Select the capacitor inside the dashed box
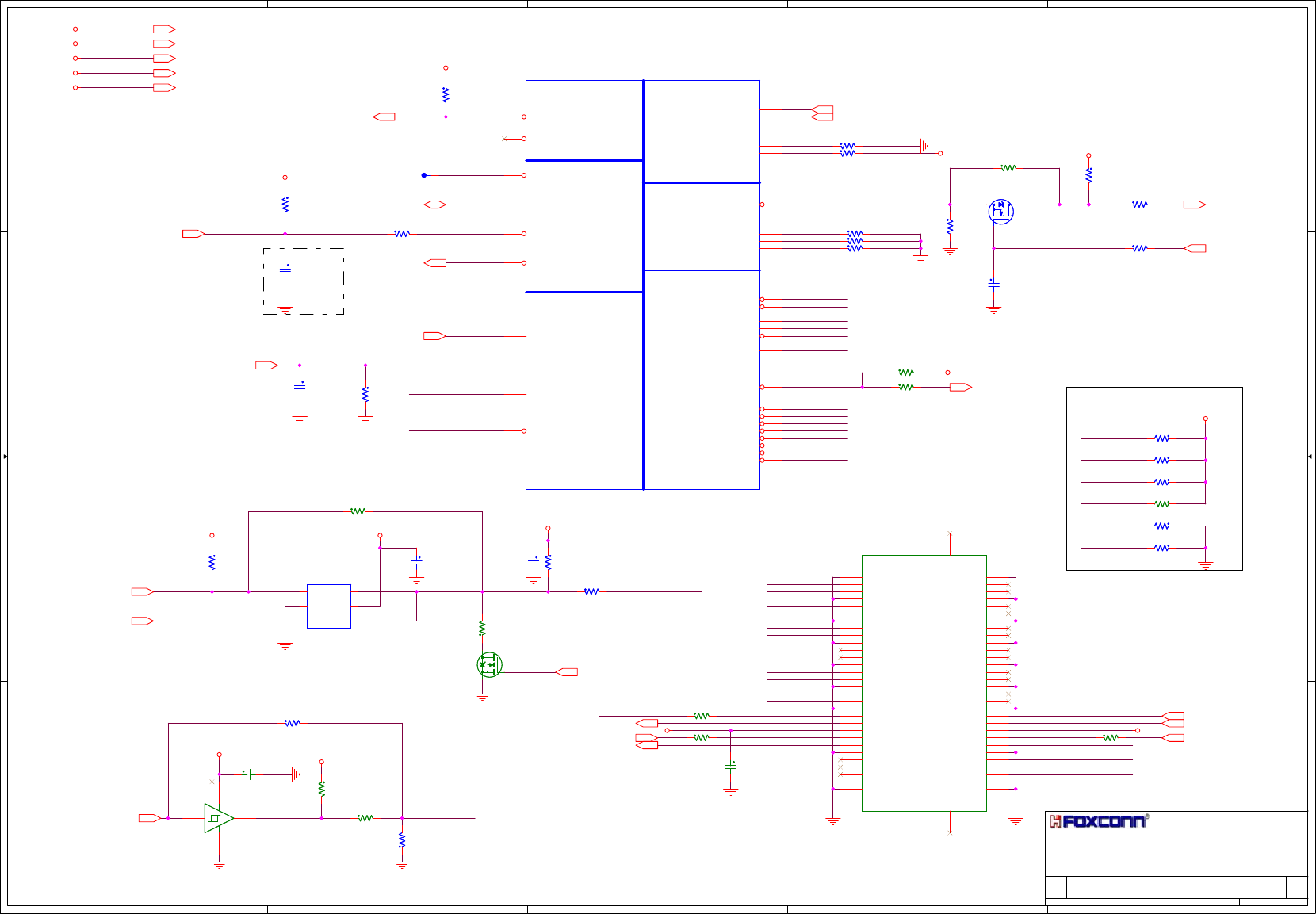The width and height of the screenshot is (1316, 914). coord(285,270)
